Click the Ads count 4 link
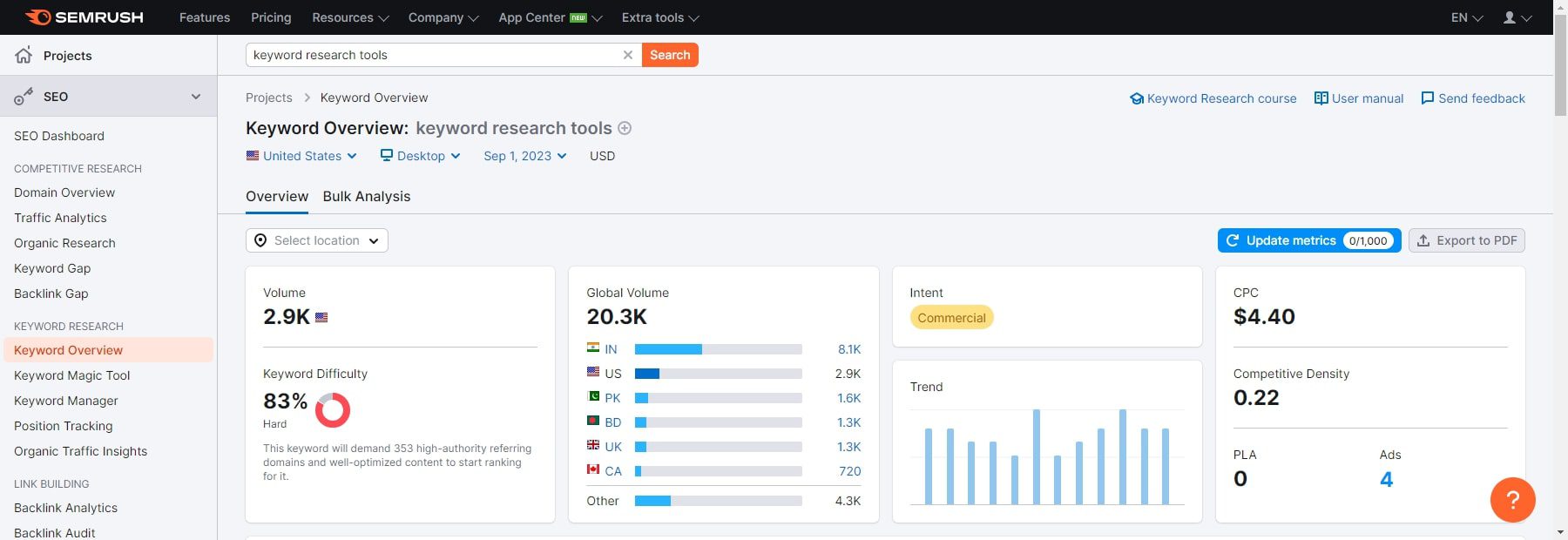1568x540 pixels. tap(1387, 479)
